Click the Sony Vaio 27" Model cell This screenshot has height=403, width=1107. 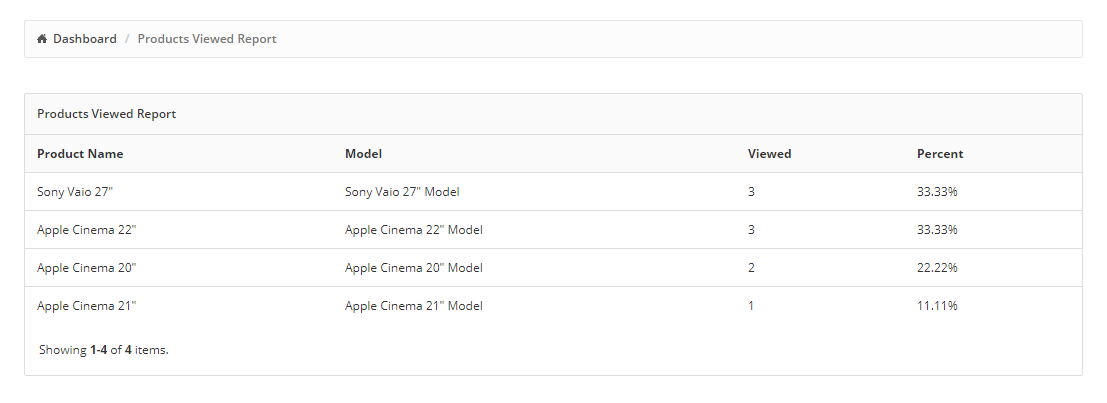[402, 192]
